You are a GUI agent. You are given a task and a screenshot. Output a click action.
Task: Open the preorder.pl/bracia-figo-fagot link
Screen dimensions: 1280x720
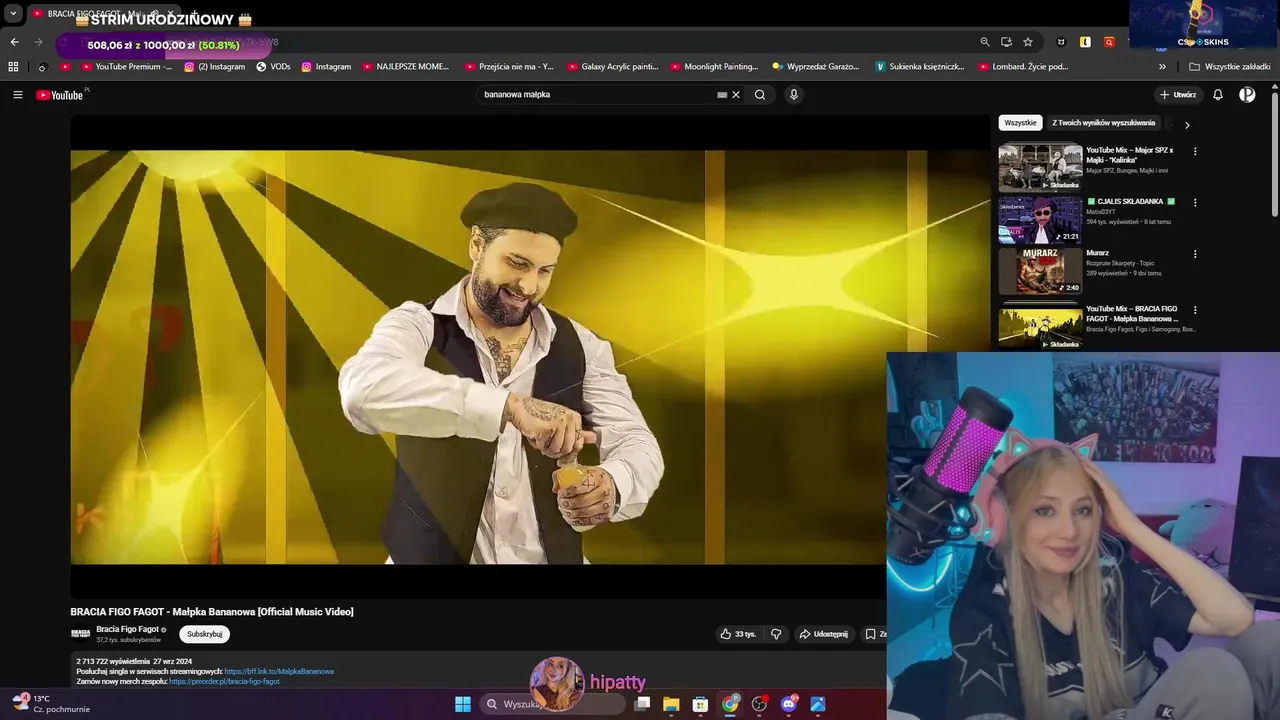tap(224, 681)
